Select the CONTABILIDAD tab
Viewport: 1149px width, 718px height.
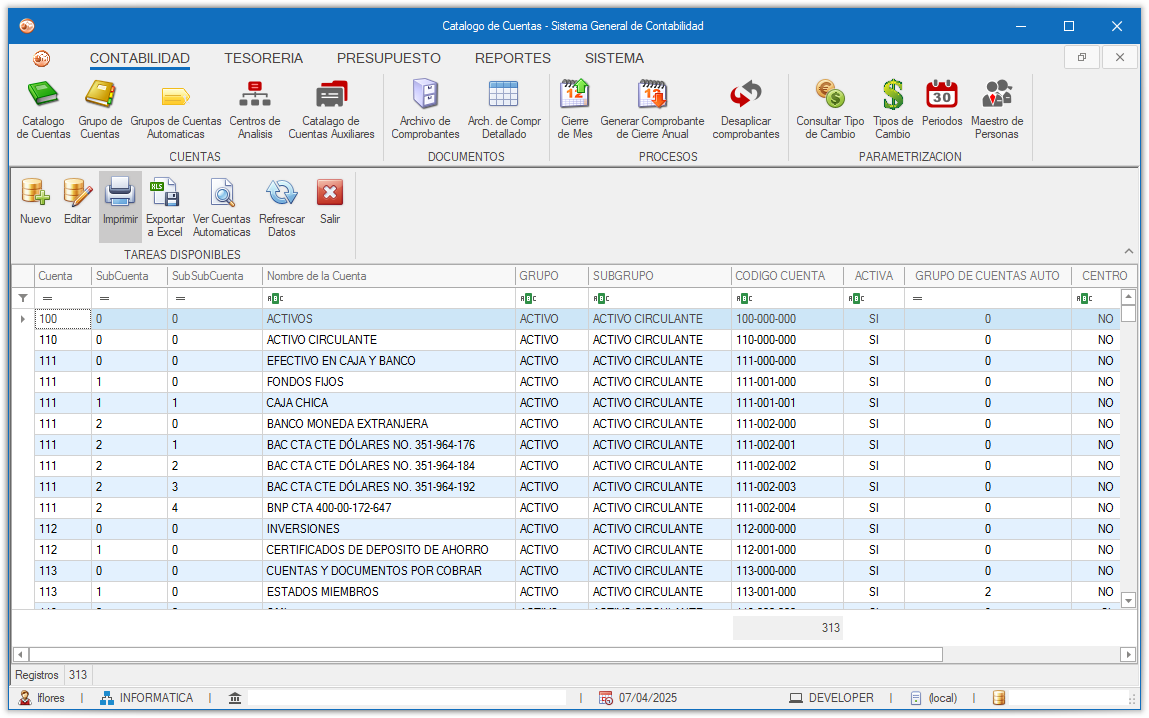[139, 59]
